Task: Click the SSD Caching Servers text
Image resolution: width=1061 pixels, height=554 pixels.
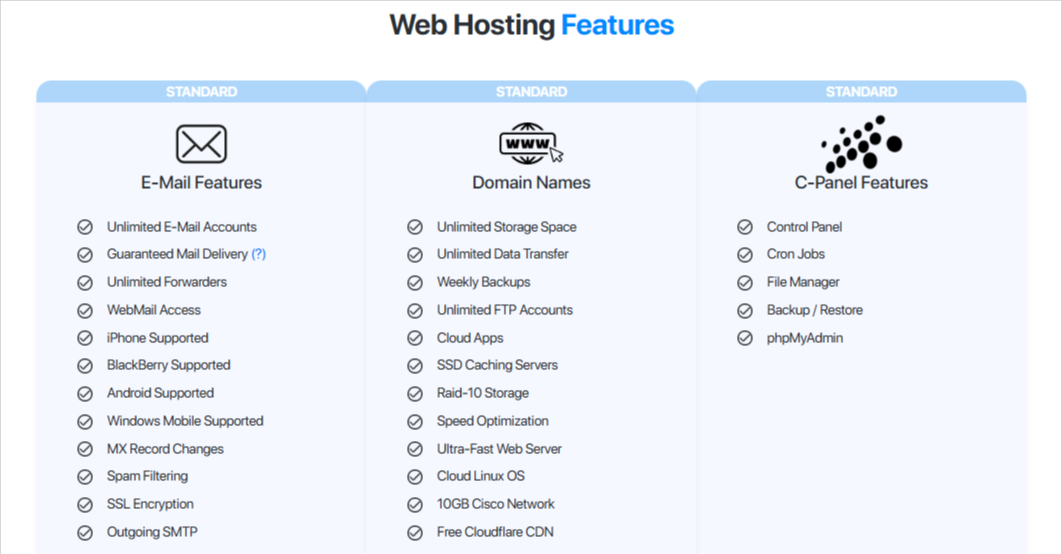Action: (497, 365)
